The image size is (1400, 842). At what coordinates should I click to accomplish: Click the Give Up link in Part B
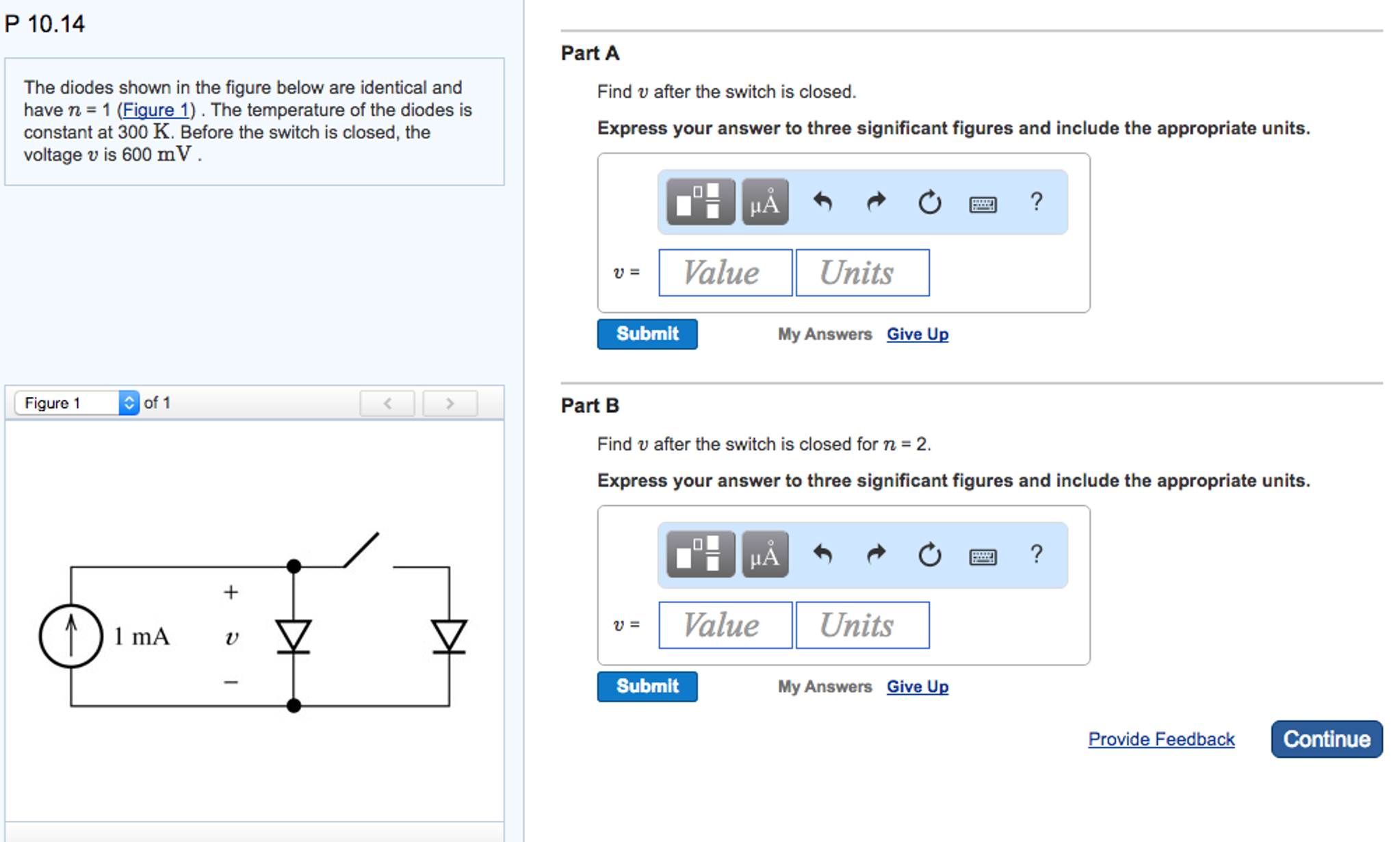917,687
